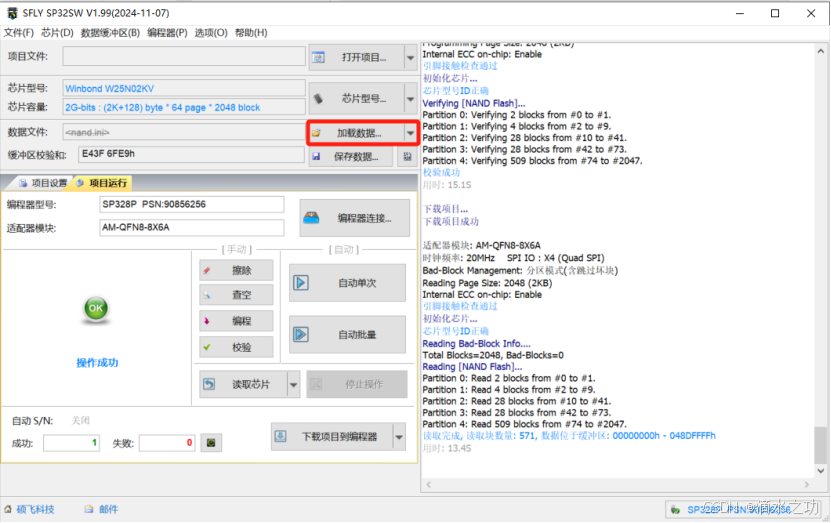Click the 查空 blank check button
Screen dimensions: 831x523
click(236, 295)
